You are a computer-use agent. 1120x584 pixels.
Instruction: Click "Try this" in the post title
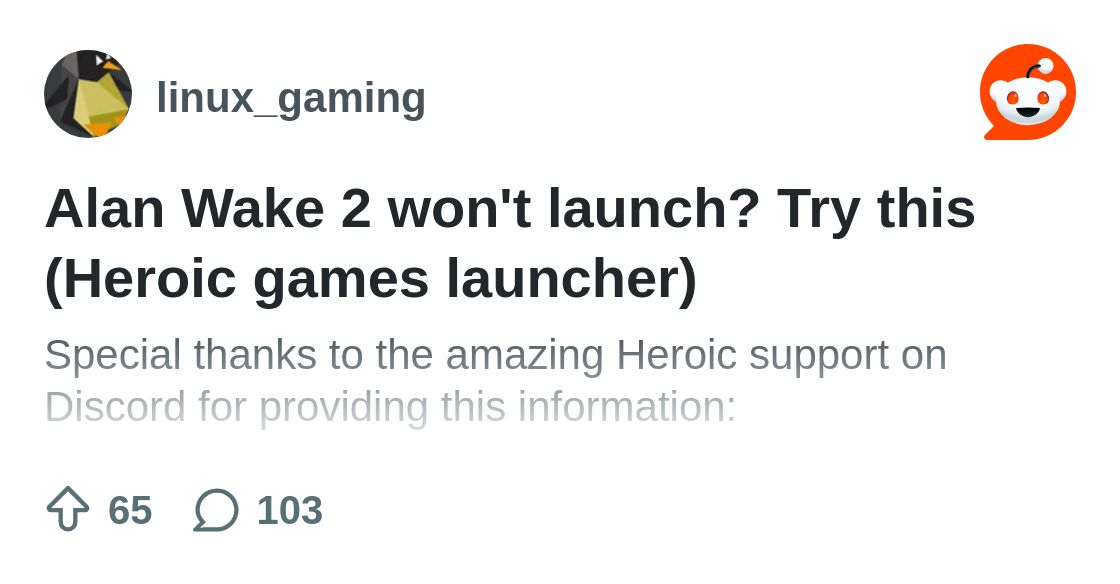click(876, 209)
